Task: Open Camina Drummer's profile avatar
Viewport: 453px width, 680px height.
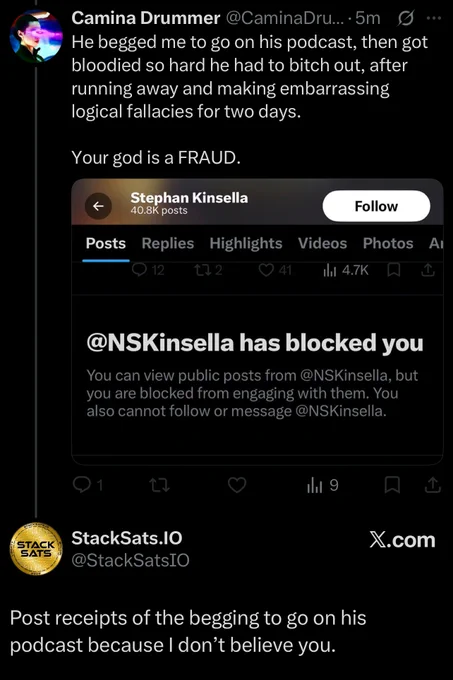Action: coord(36,37)
